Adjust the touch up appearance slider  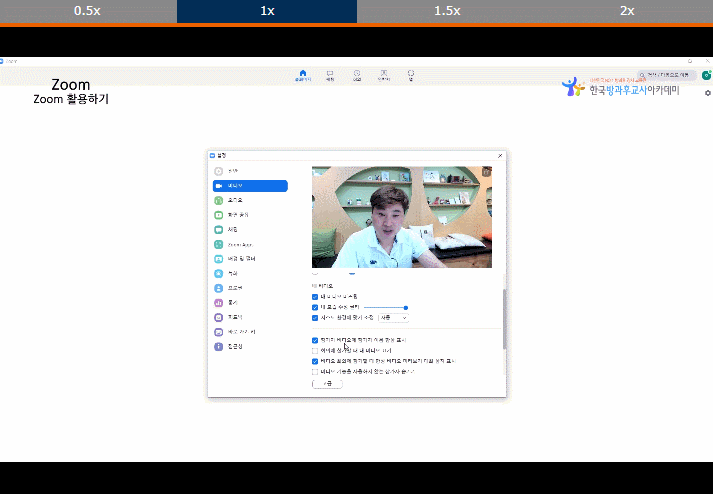click(385, 307)
